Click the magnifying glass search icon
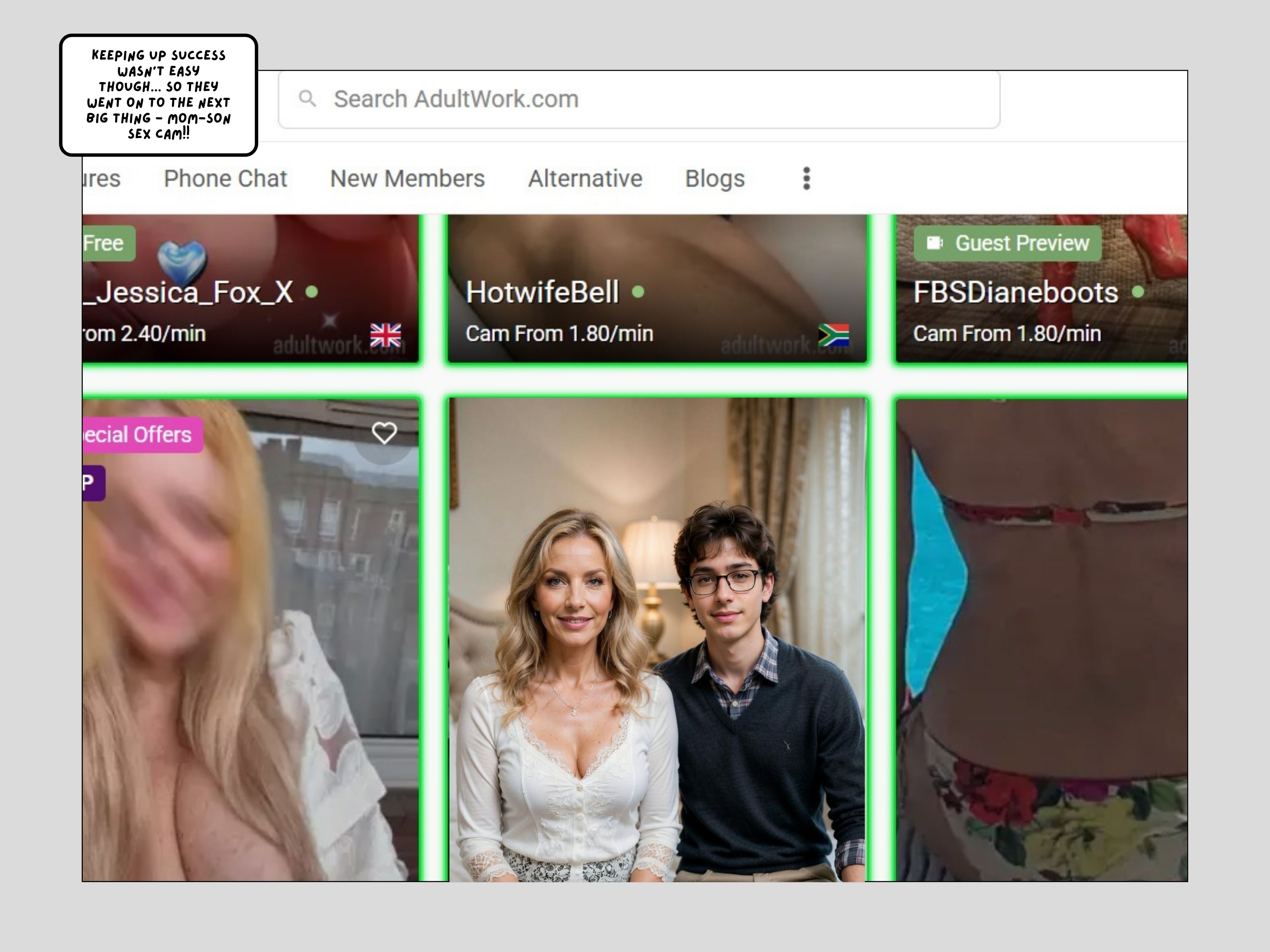1270x952 pixels. pos(308,99)
